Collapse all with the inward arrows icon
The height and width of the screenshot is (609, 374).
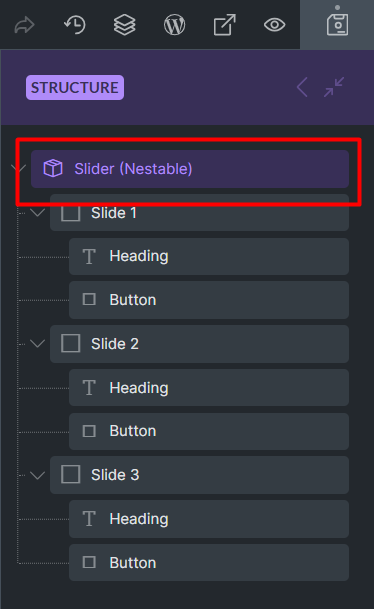[x=334, y=87]
